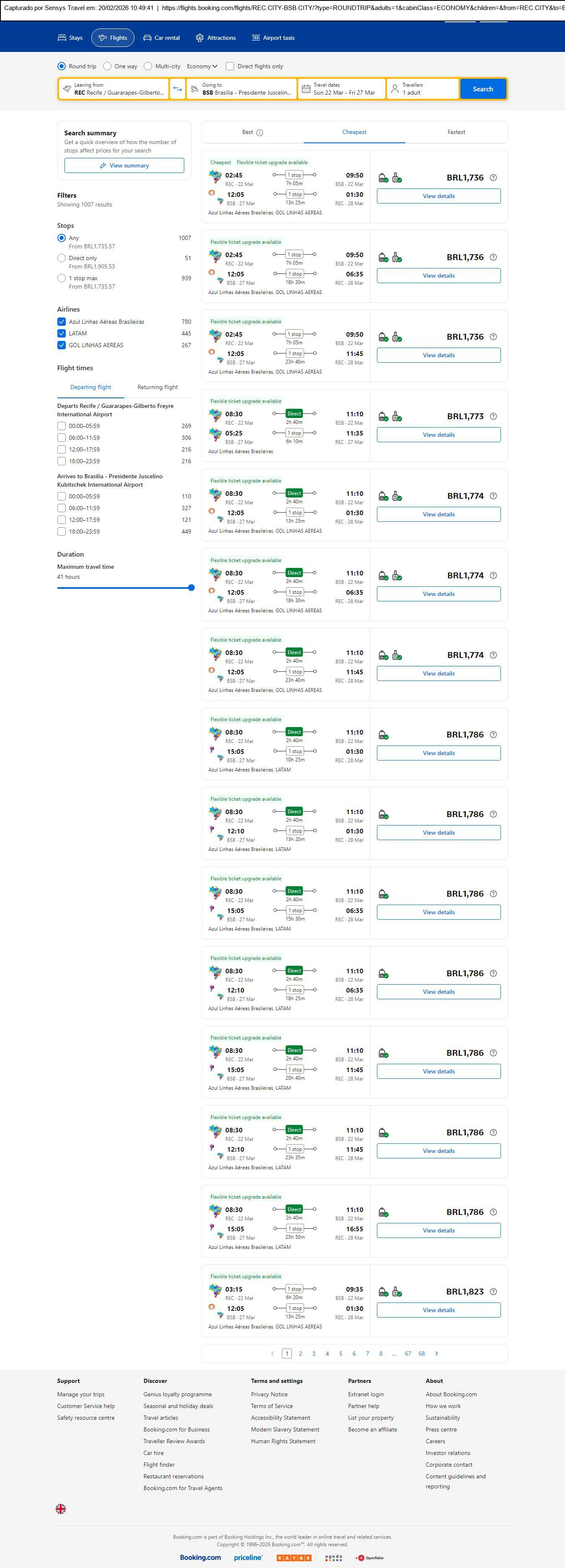Open the Economy cabin class dropdown
This screenshot has width=565, height=1568.
[x=202, y=66]
